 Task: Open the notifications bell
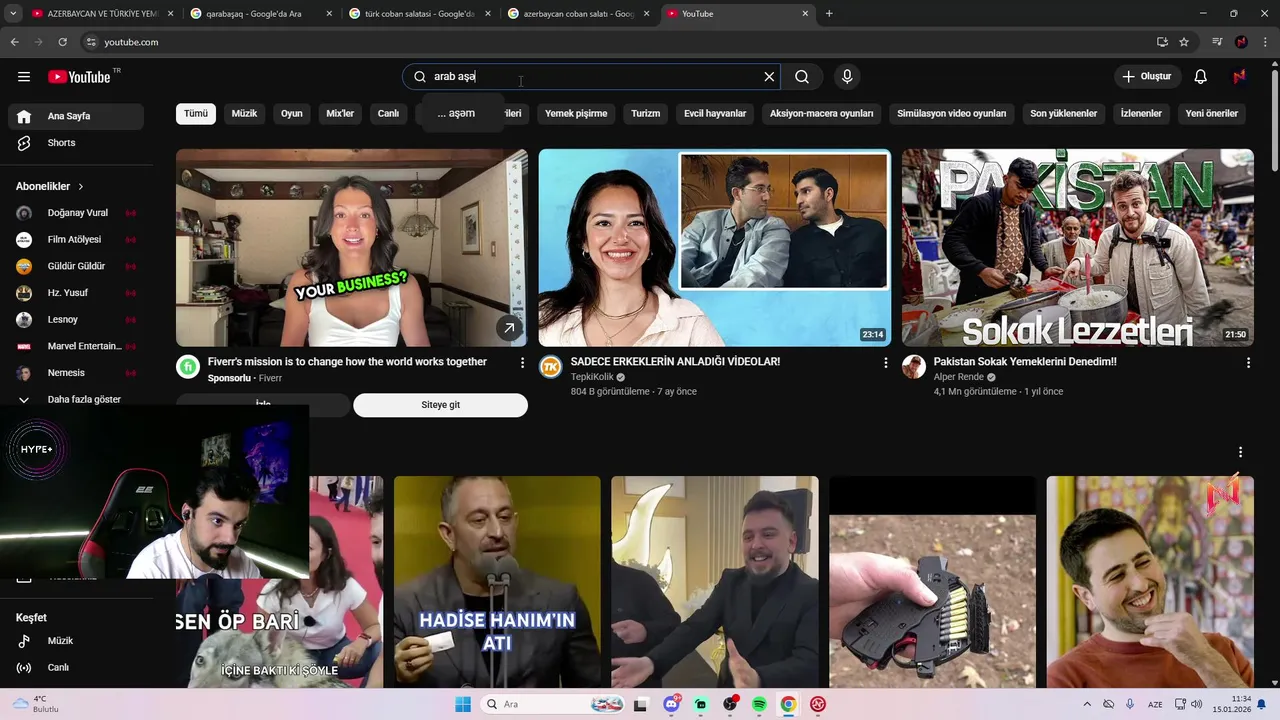[x=1201, y=77]
